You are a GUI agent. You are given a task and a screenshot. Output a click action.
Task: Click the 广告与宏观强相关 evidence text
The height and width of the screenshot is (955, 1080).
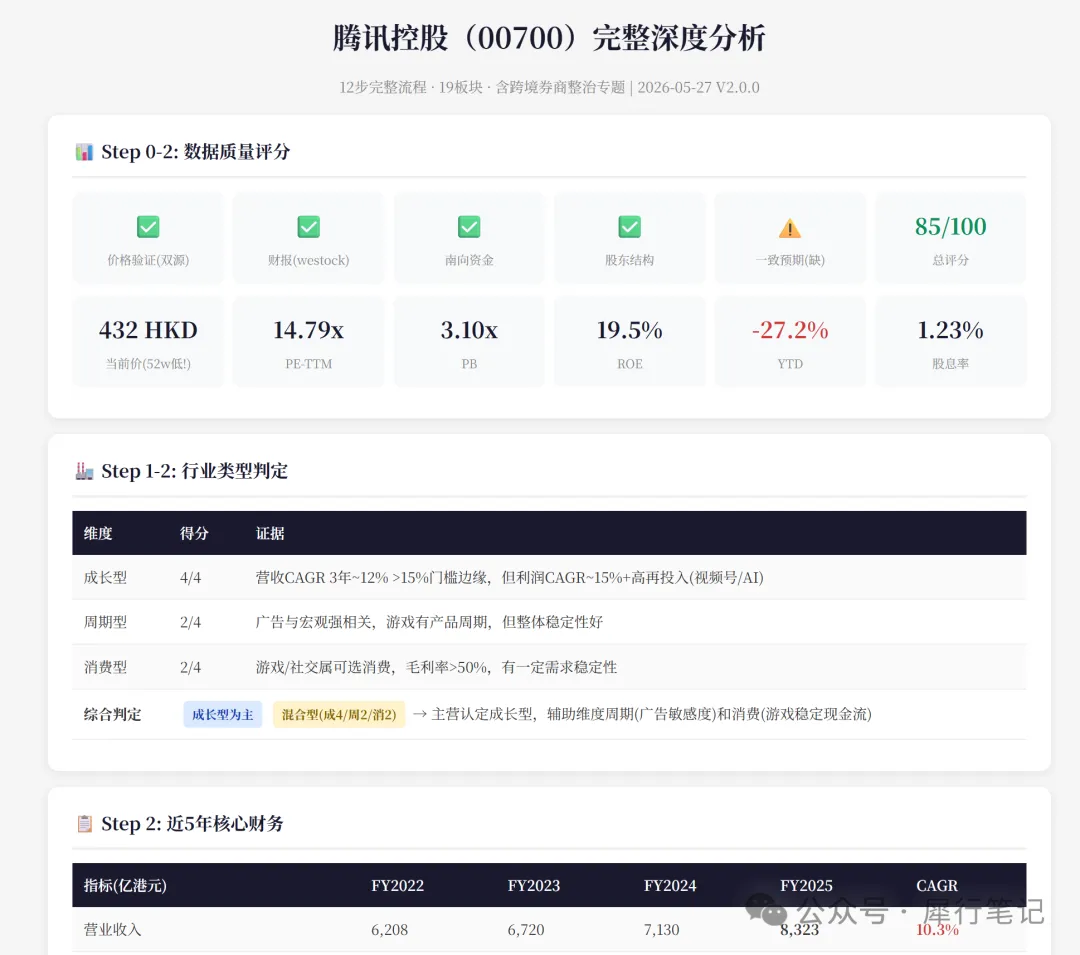(x=429, y=622)
